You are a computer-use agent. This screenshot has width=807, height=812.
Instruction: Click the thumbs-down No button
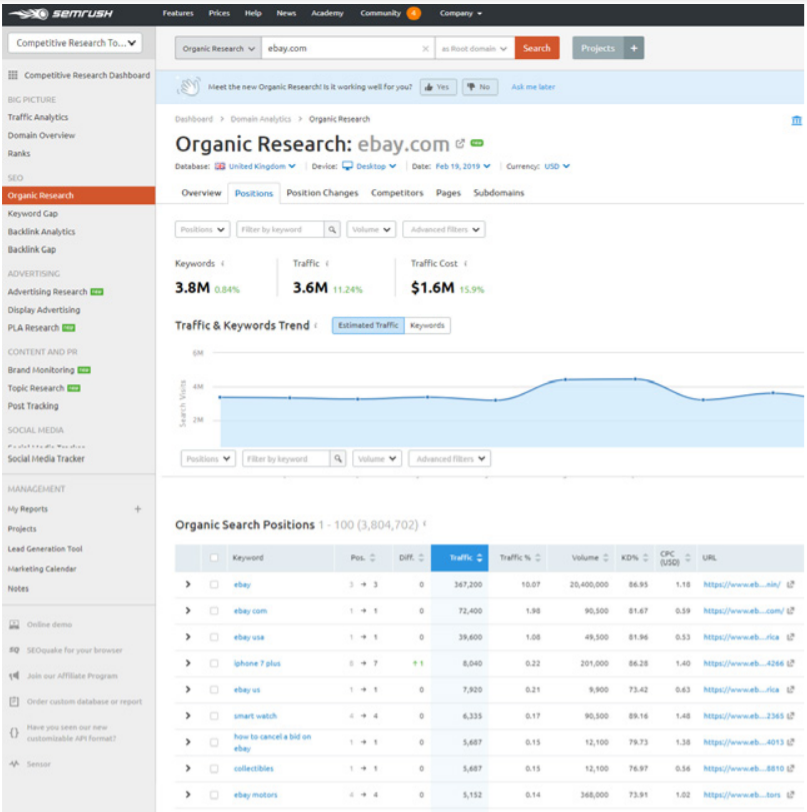479,87
